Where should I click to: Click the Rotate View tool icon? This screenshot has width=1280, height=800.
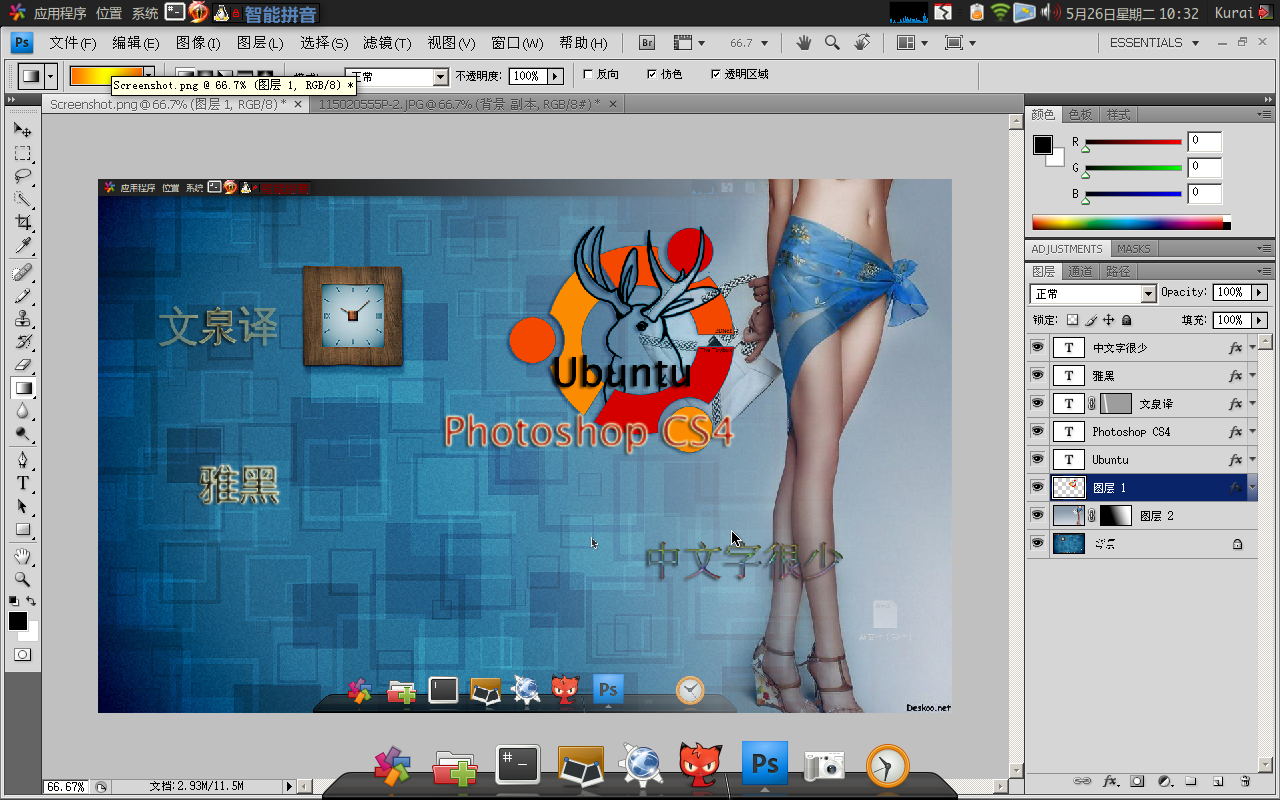pyautogui.click(x=862, y=43)
